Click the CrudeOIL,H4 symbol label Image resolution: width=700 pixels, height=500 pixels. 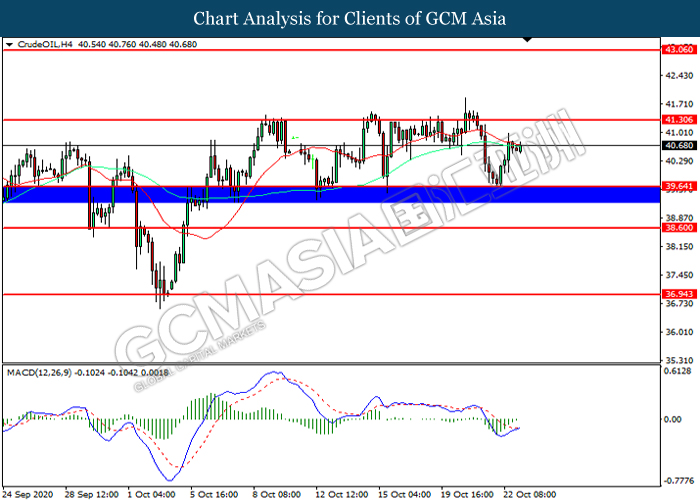pos(45,44)
